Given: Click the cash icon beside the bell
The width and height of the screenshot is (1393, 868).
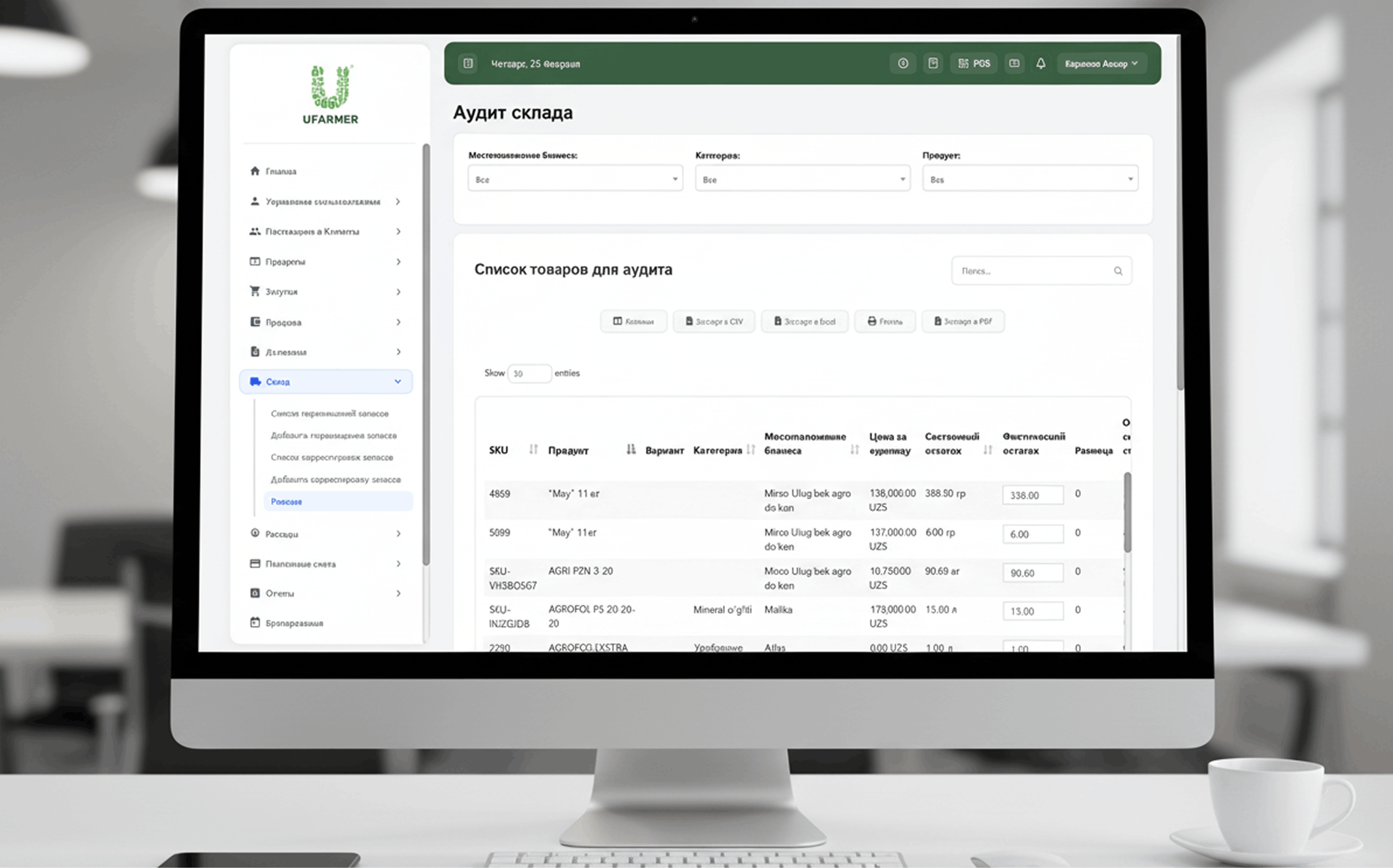Looking at the screenshot, I should click(x=1014, y=64).
